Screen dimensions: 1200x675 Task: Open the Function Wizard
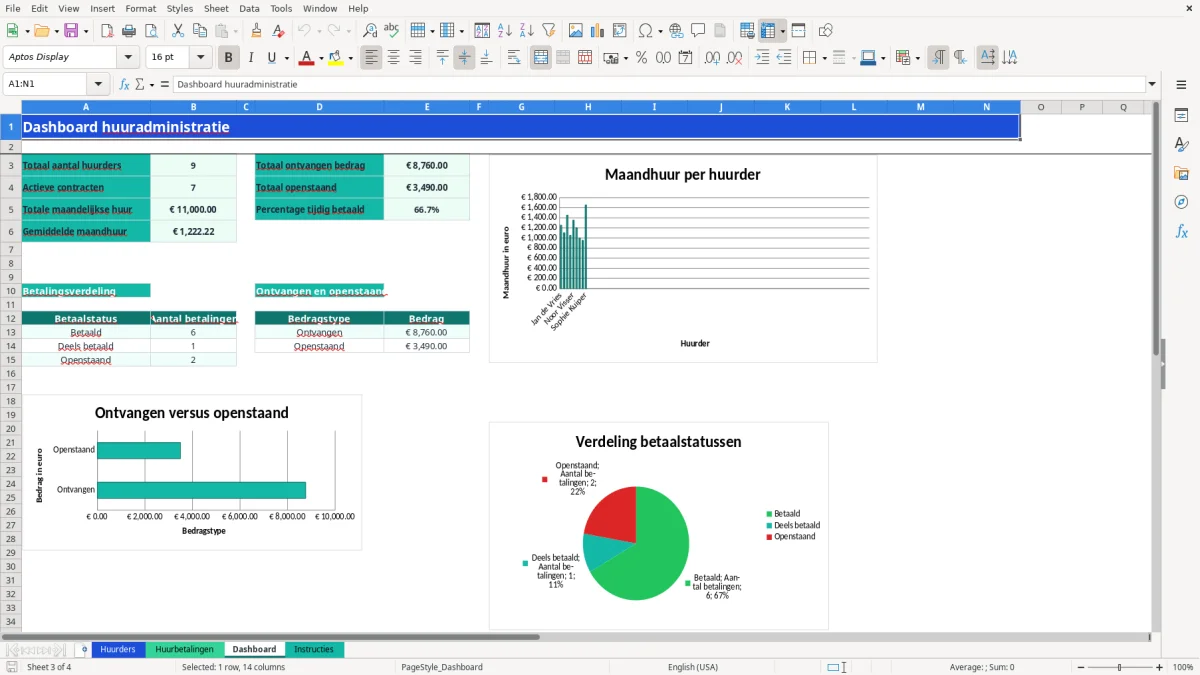click(125, 84)
